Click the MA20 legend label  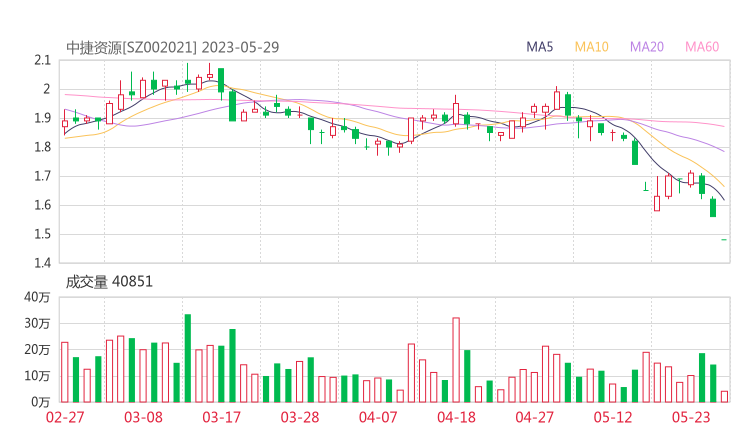click(647, 47)
